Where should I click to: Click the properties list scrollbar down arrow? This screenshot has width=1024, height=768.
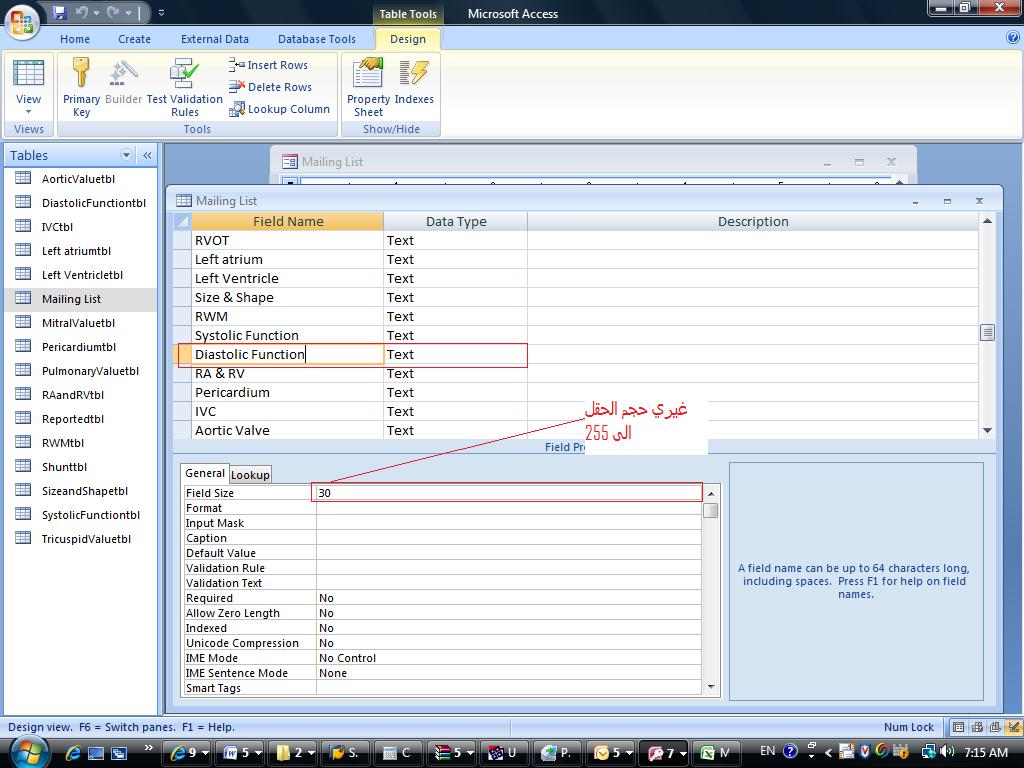tap(711, 687)
